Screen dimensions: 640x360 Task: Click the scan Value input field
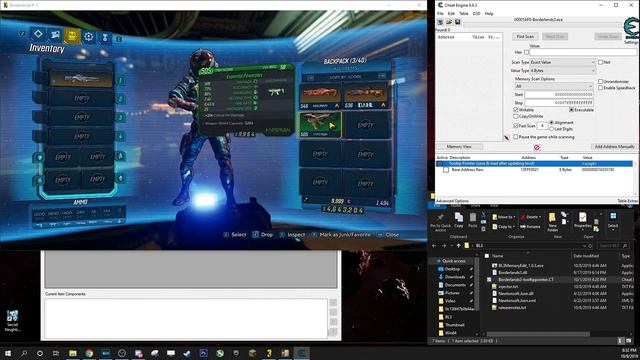583,52
